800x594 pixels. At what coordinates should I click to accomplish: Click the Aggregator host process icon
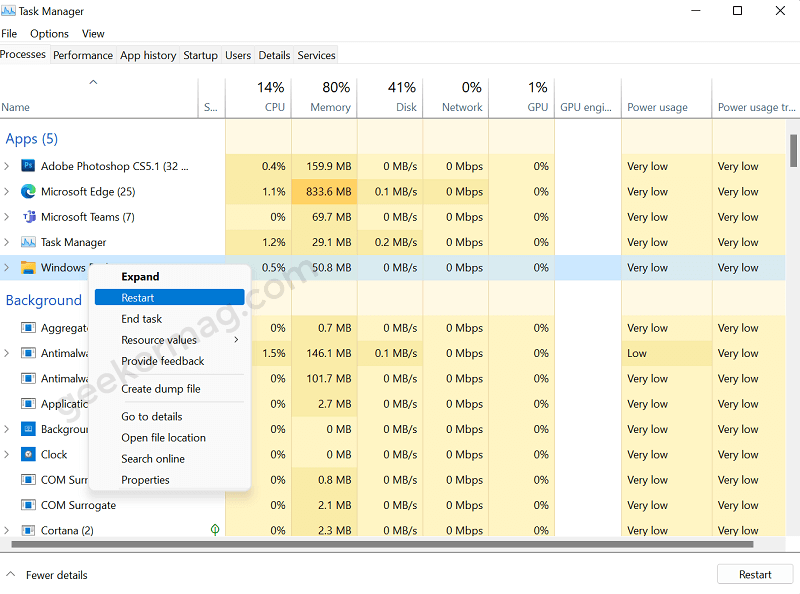pos(28,328)
